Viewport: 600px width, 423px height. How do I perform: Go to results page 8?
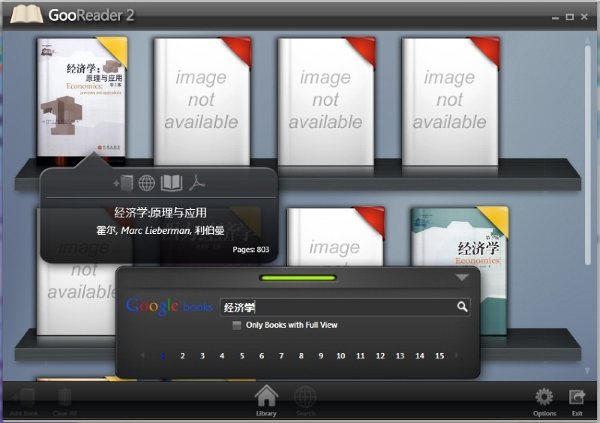point(301,356)
